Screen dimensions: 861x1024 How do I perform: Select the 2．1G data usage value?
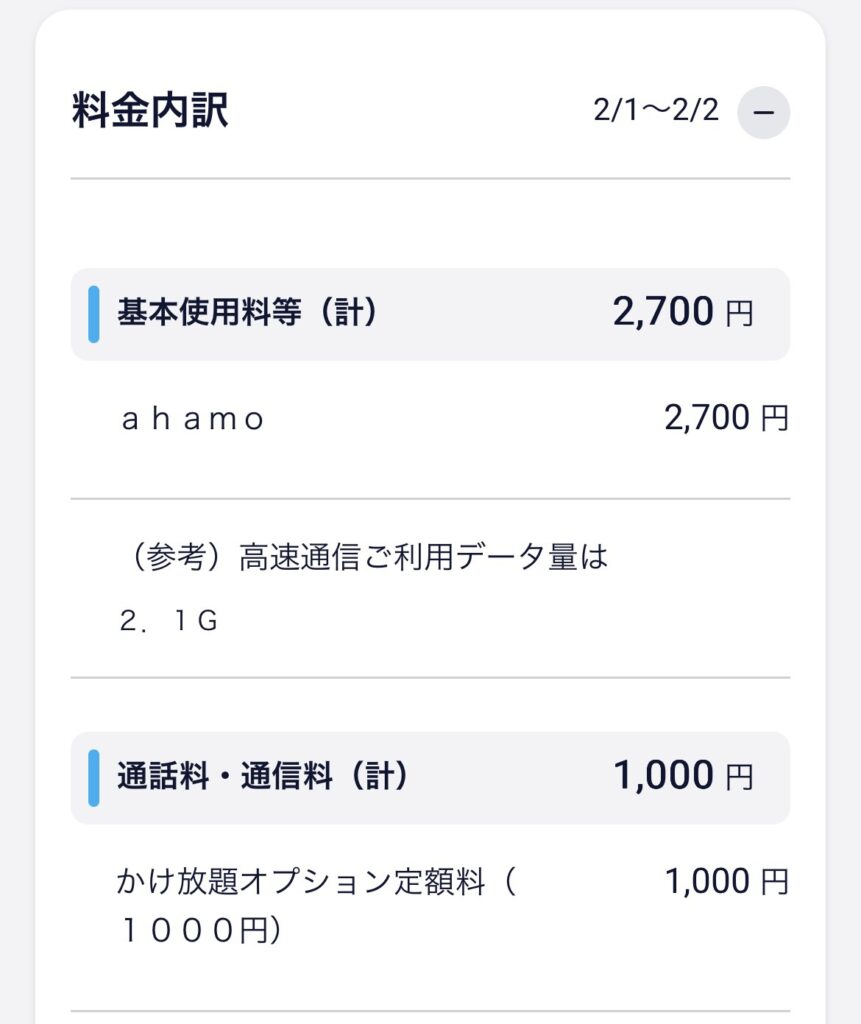click(168, 621)
